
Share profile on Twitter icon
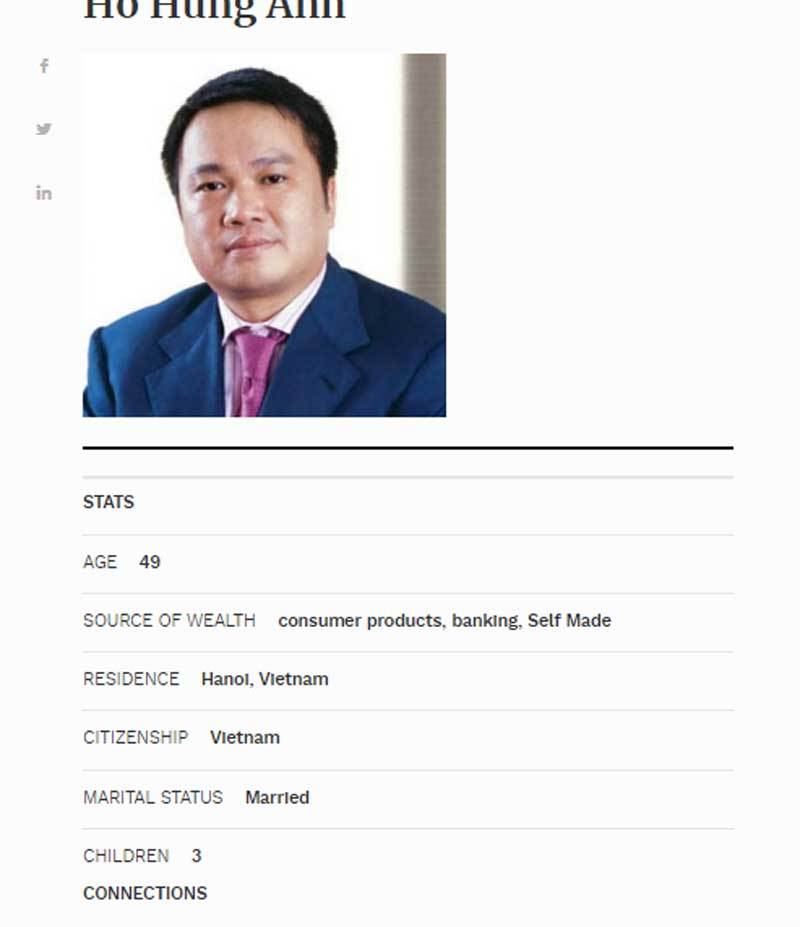[x=44, y=129]
